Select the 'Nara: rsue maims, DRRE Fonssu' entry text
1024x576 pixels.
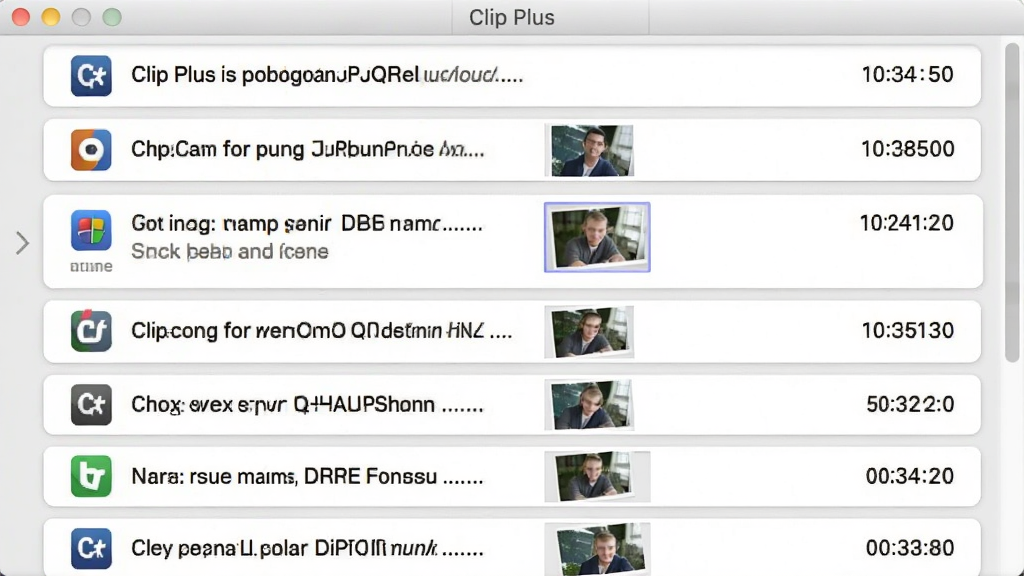(307, 477)
